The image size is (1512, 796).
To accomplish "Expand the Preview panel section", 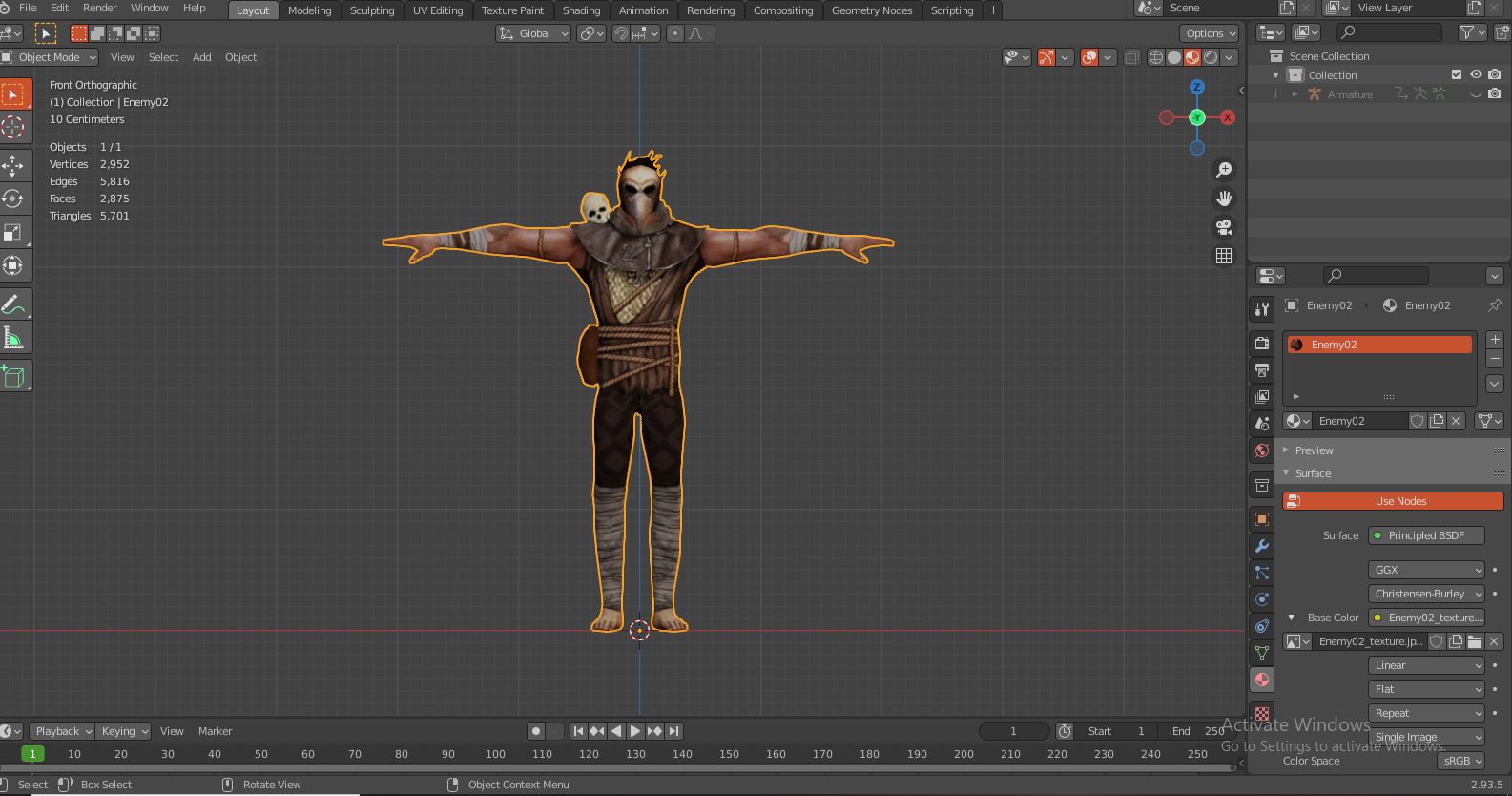I will [x=1314, y=450].
